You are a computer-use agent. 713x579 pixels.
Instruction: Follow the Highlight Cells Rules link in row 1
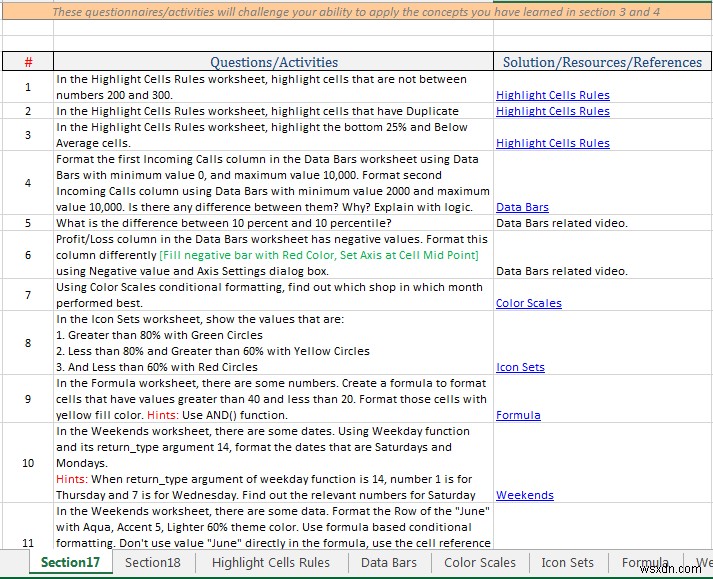552,95
